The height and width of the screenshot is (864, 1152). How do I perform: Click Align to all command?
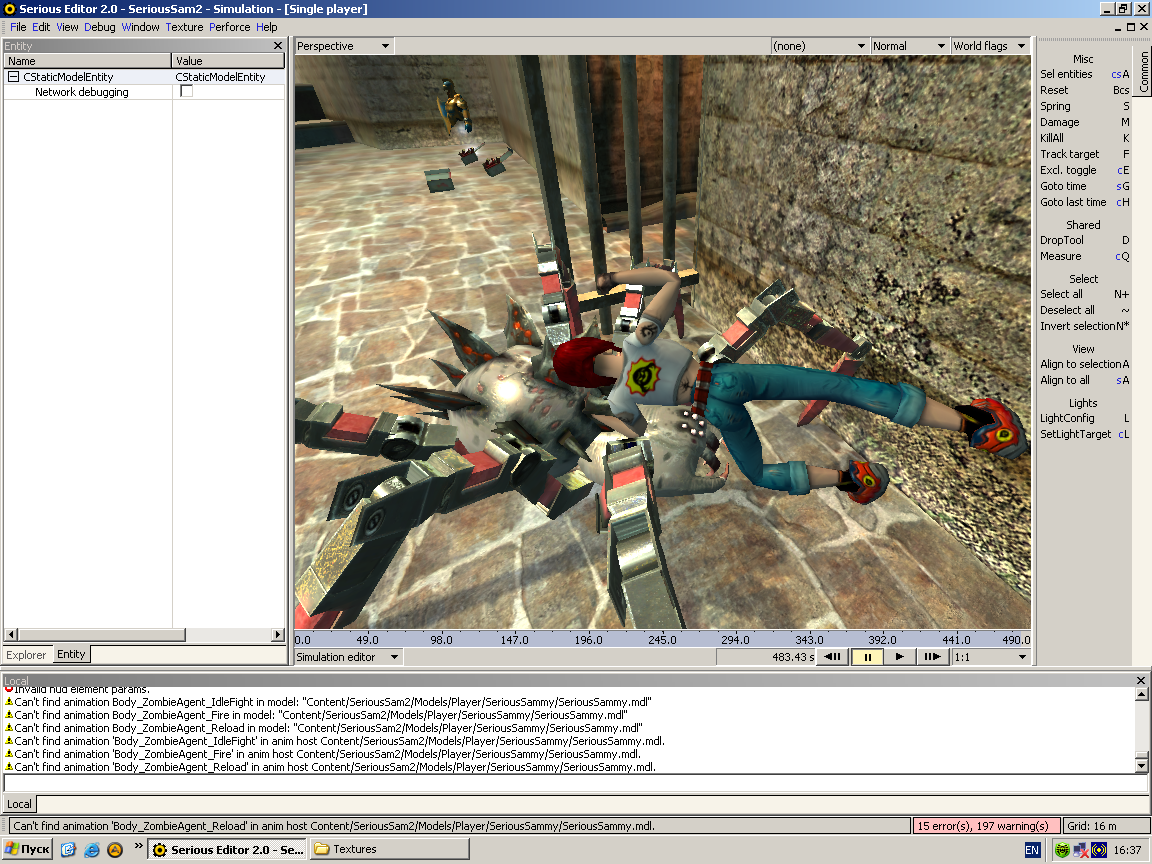tap(1084, 381)
